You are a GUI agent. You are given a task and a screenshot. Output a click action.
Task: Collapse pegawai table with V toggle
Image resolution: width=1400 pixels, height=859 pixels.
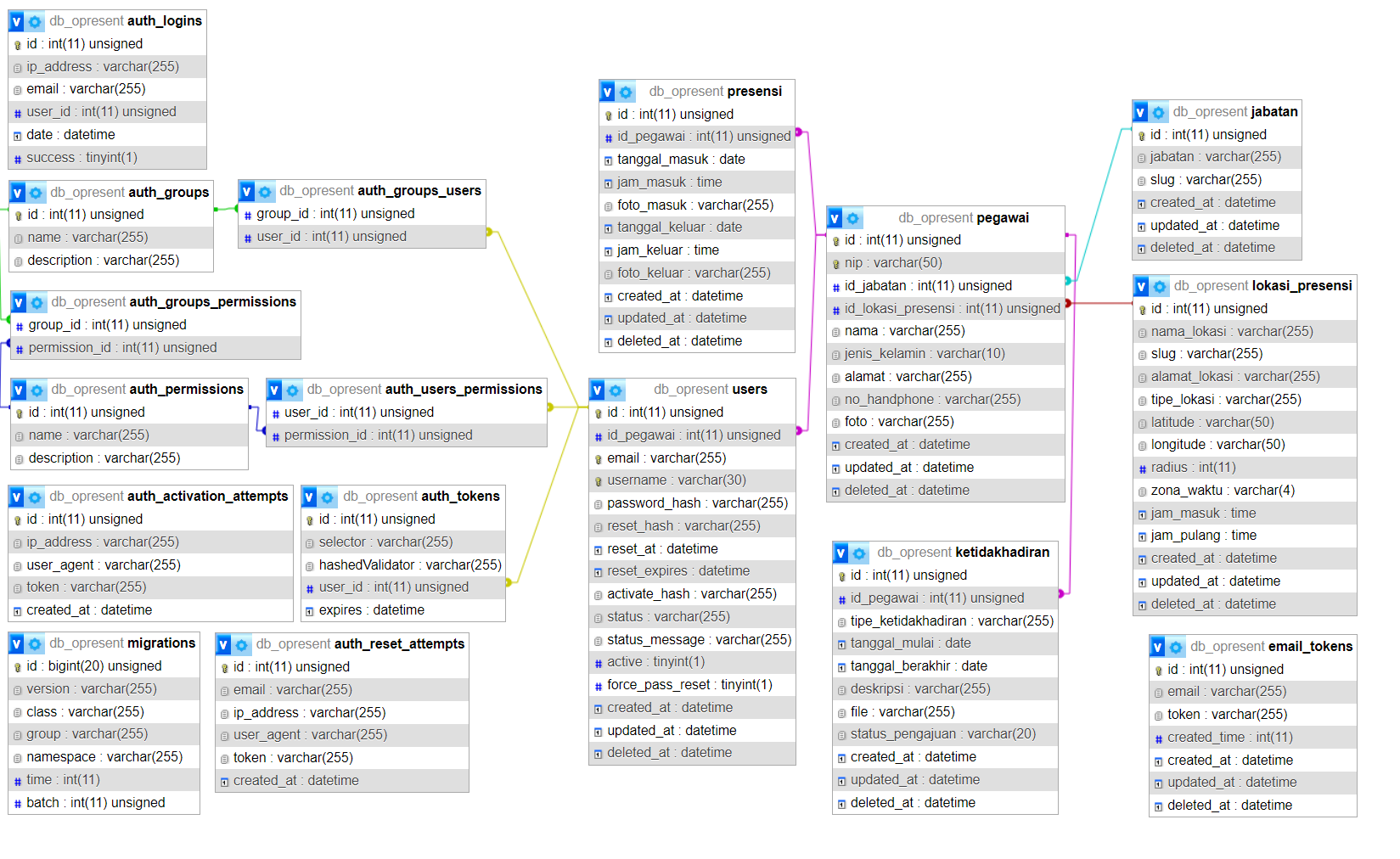(x=835, y=218)
